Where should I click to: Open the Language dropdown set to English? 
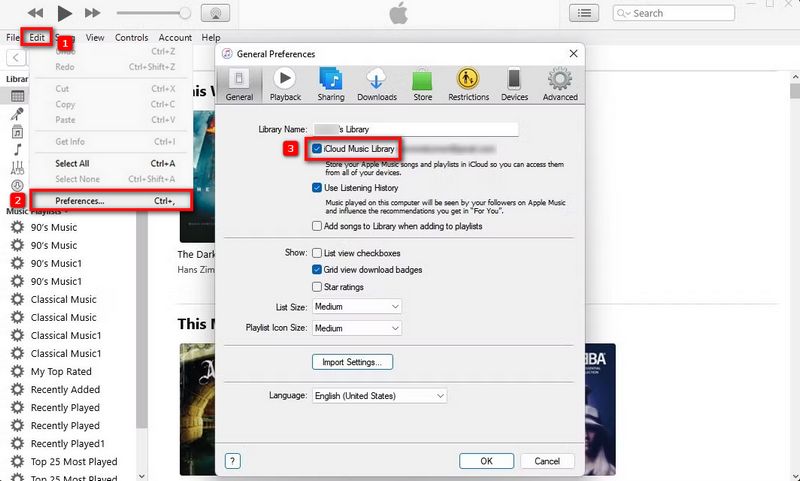coord(380,396)
